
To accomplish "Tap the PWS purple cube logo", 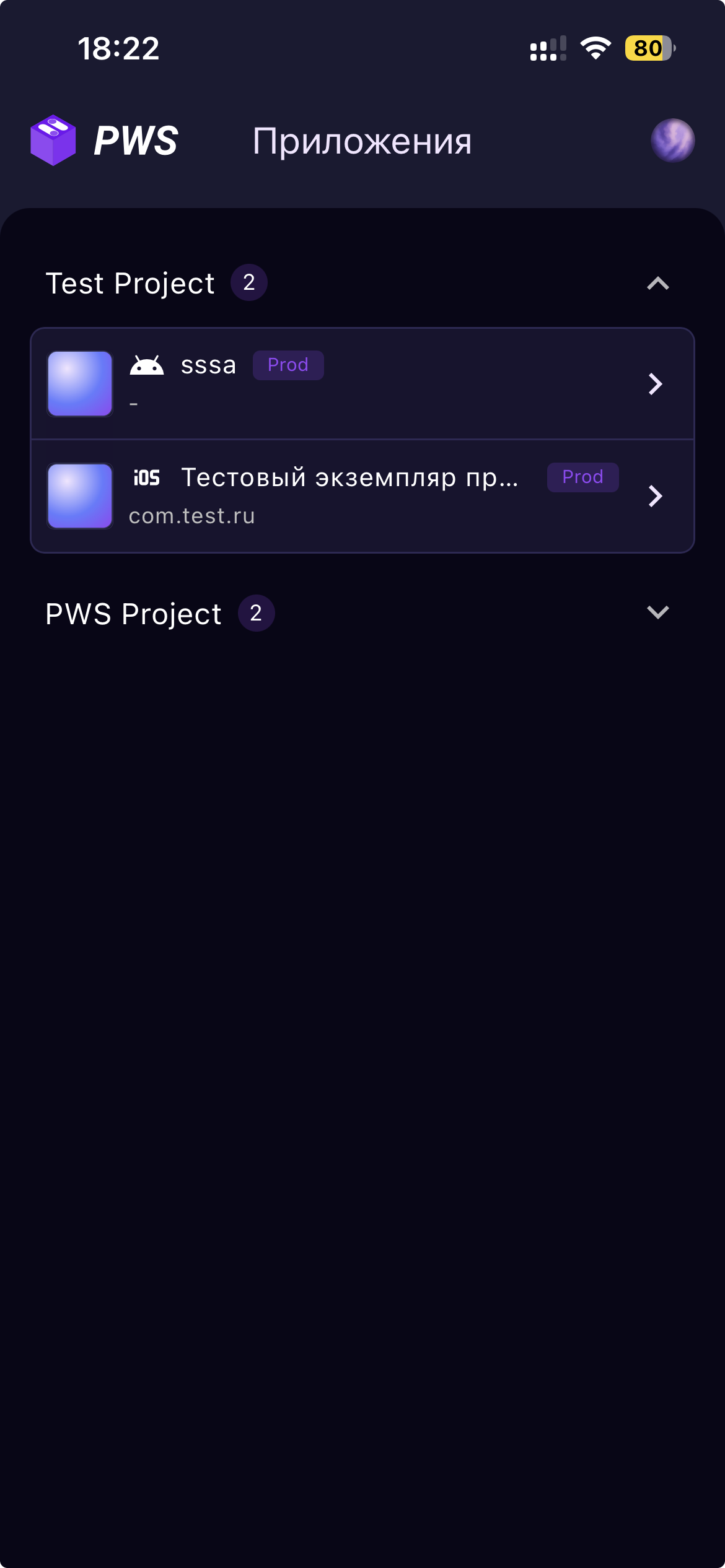I will point(53,141).
